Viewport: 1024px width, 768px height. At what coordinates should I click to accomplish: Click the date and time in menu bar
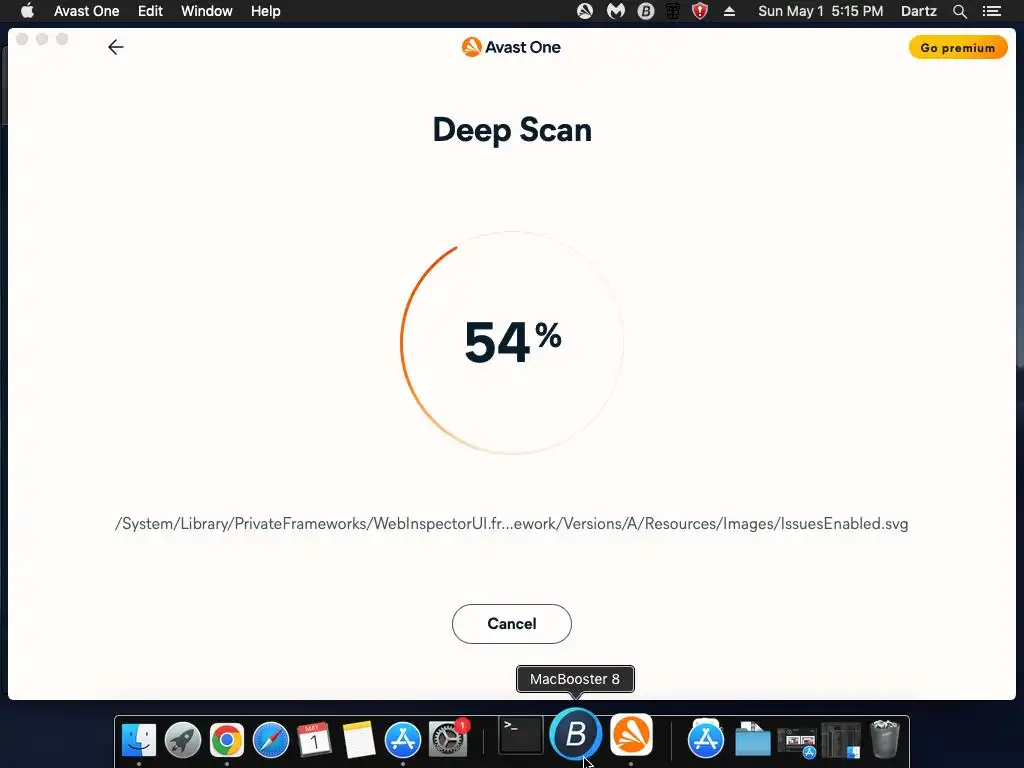point(820,11)
